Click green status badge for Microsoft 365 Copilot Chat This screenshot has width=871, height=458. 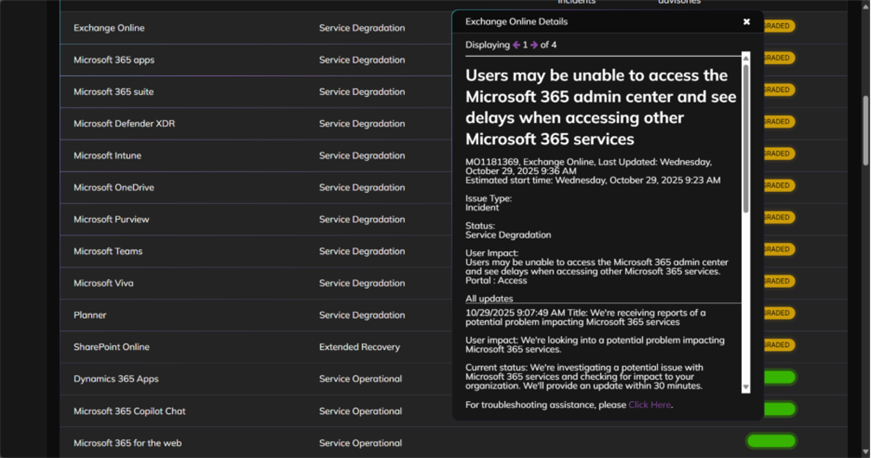click(x=780, y=410)
